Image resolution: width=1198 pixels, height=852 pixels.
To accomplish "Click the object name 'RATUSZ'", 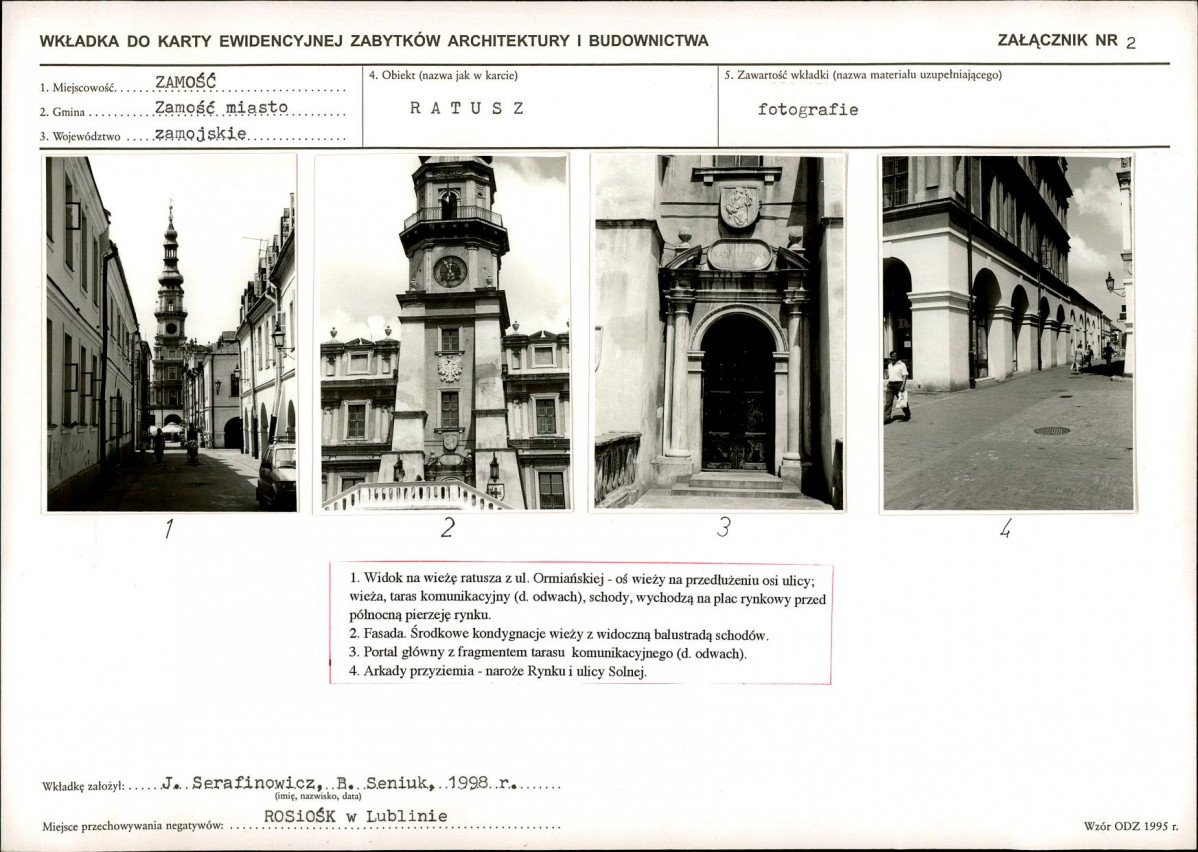I will pos(467,108).
